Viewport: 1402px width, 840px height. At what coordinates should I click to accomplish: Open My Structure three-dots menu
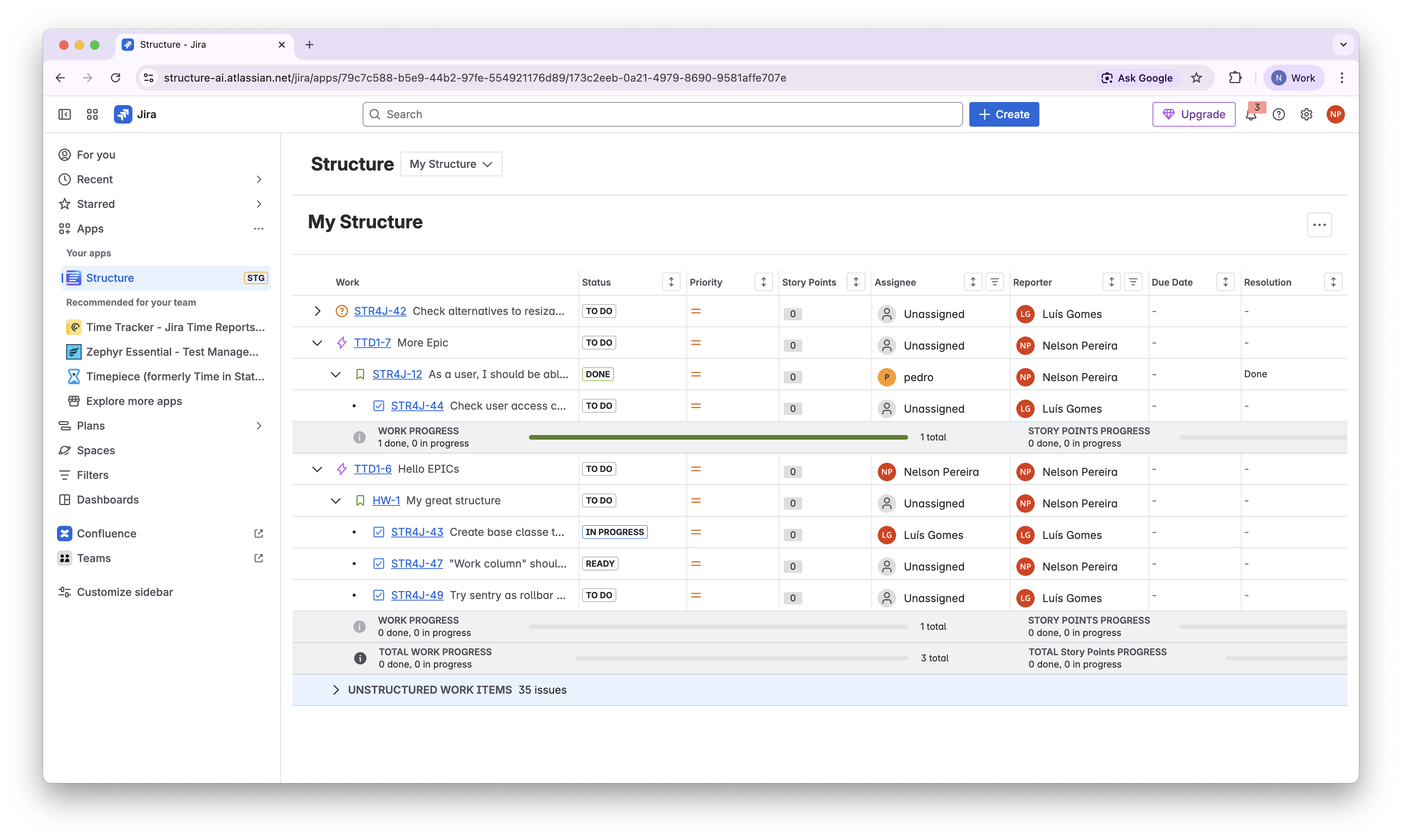[1319, 225]
